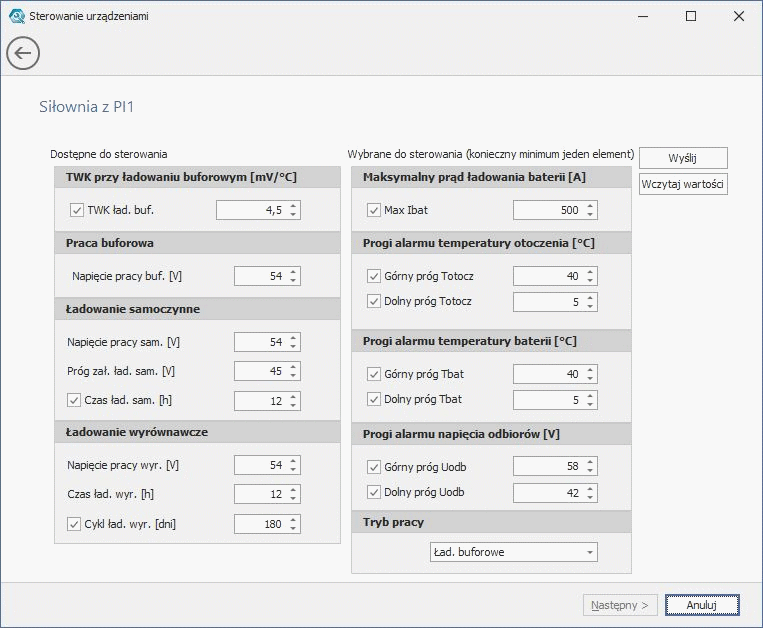Click the Tryb pracy section header
Image resolution: width=763 pixels, height=628 pixels.
(x=491, y=522)
